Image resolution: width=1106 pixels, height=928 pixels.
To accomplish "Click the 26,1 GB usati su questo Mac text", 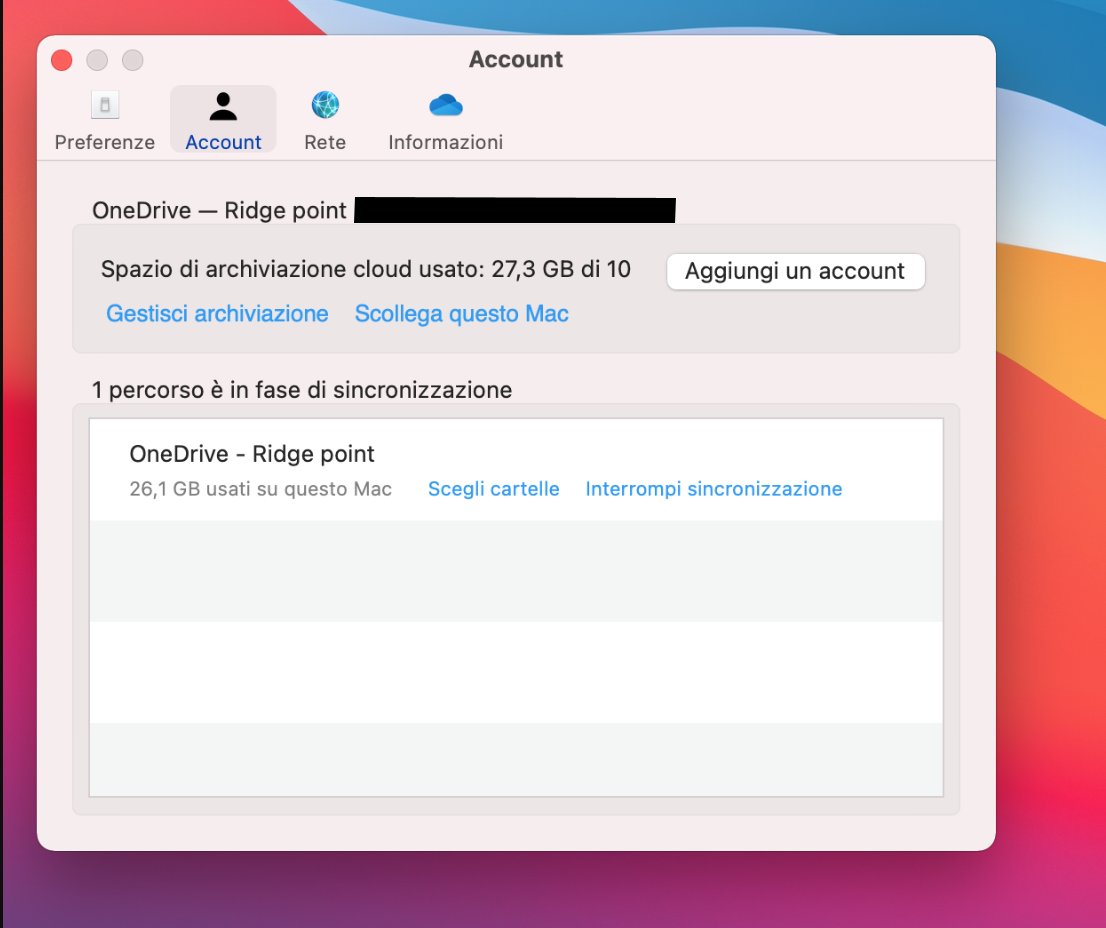I will tap(260, 489).
